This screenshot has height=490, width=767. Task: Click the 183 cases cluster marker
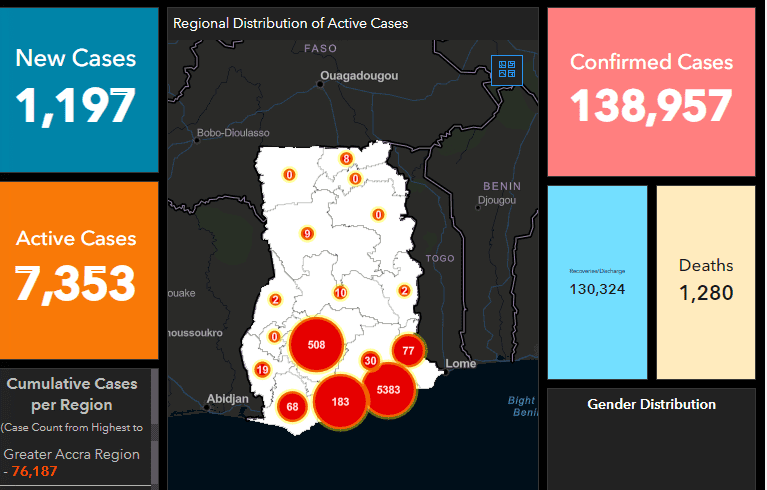point(340,402)
